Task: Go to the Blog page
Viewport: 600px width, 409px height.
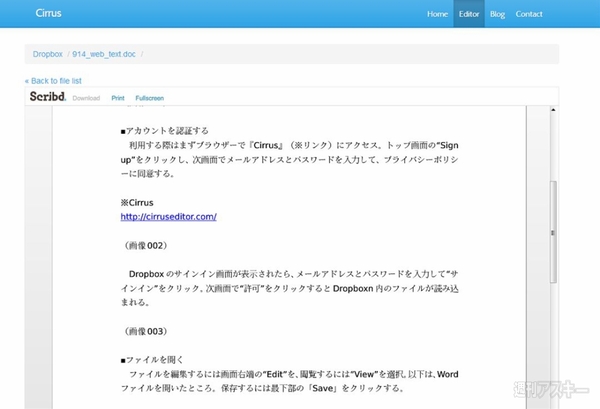Action: [497, 14]
